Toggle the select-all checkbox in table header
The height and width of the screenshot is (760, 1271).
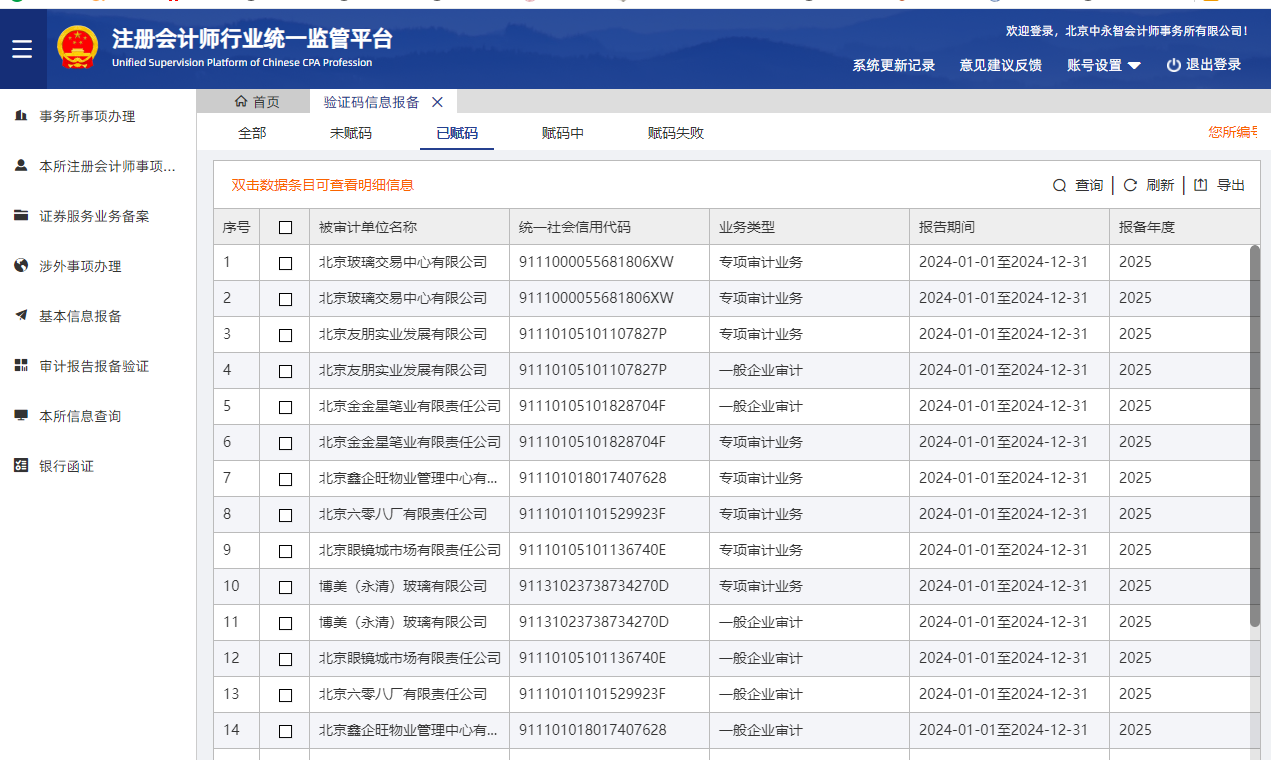click(285, 227)
